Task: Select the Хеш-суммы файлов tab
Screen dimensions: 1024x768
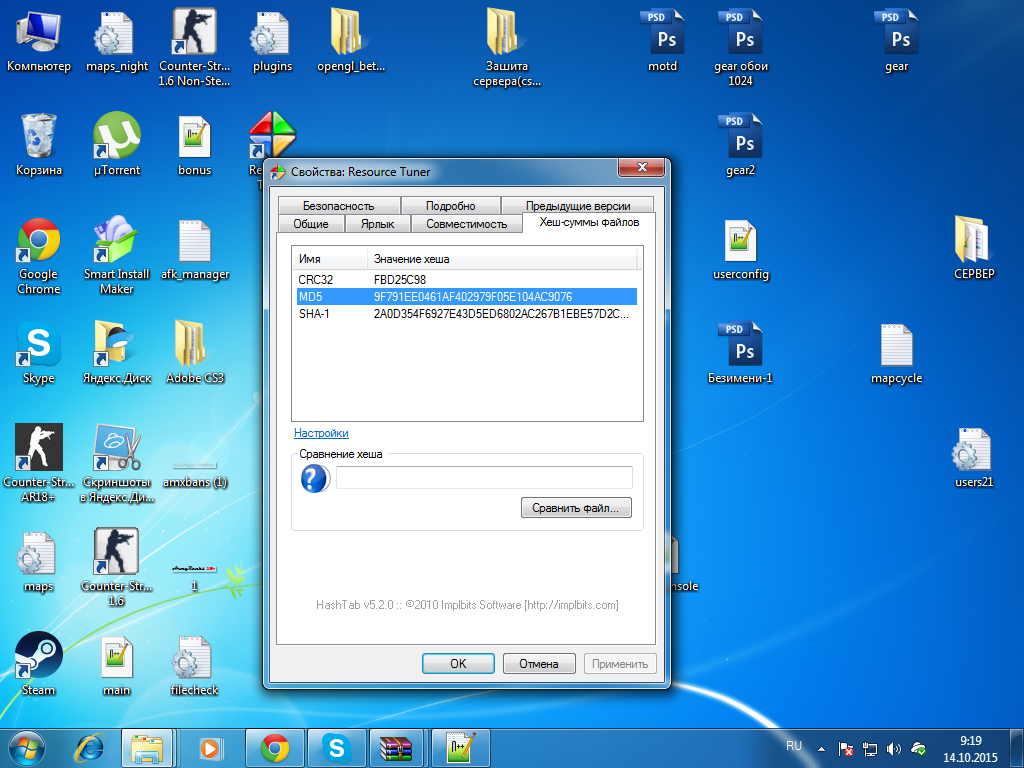Action: pyautogui.click(x=589, y=222)
